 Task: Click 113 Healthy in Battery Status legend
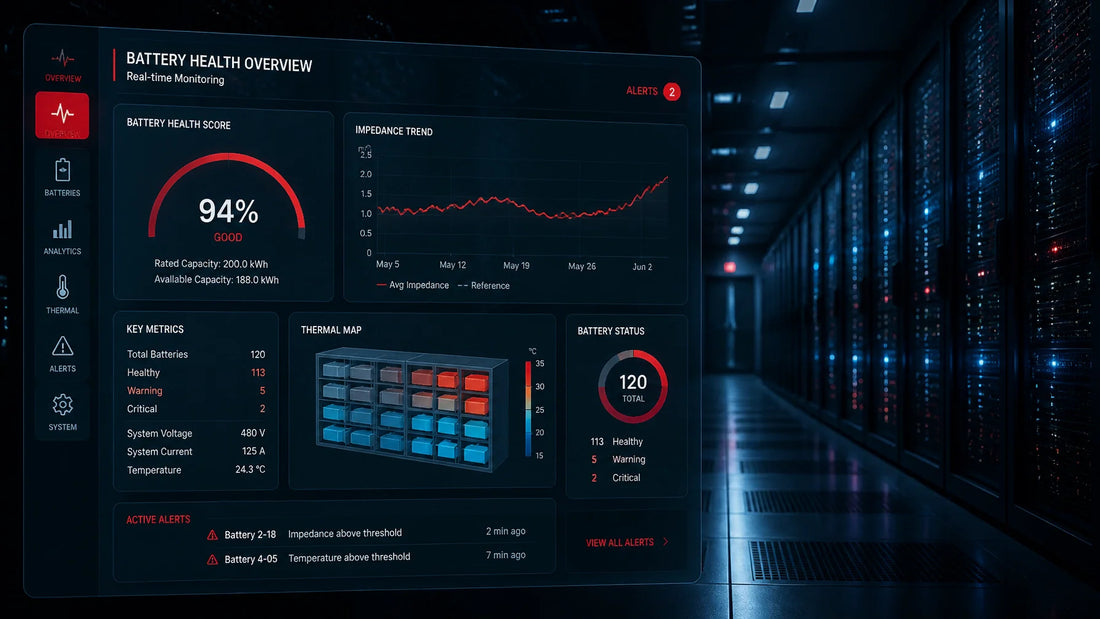coord(617,441)
